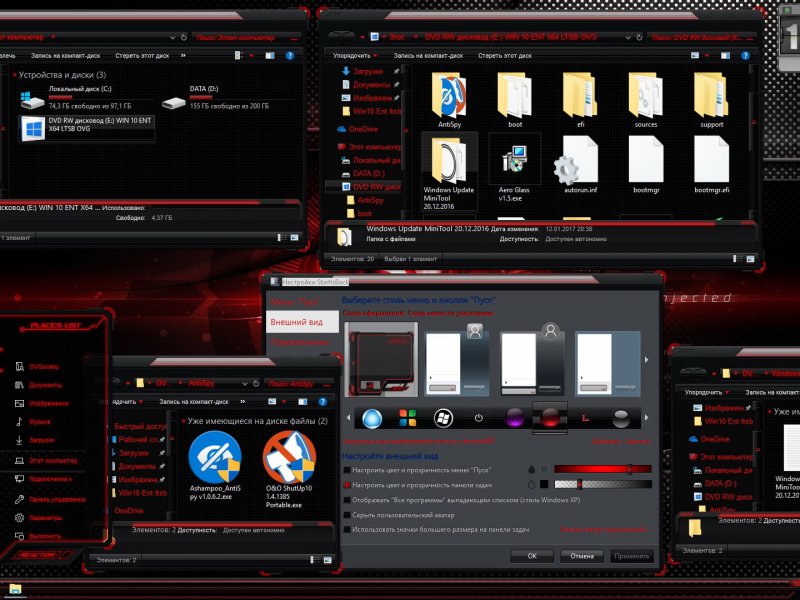This screenshot has width=800, height=600.
Task: Open the AntiSpy folder in the E: drive file grid
Action: [449, 100]
